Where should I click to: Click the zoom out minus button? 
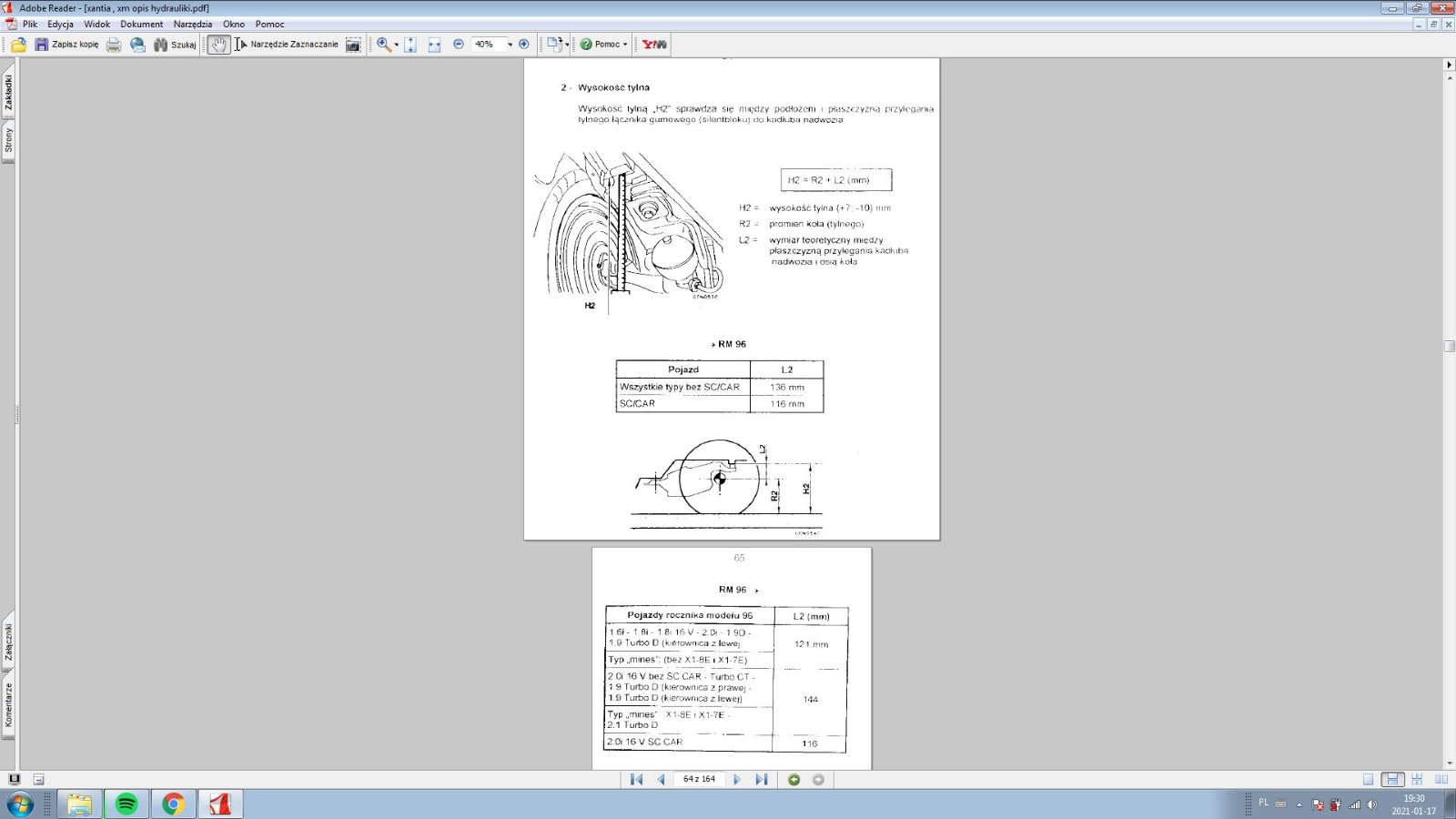pyautogui.click(x=458, y=44)
